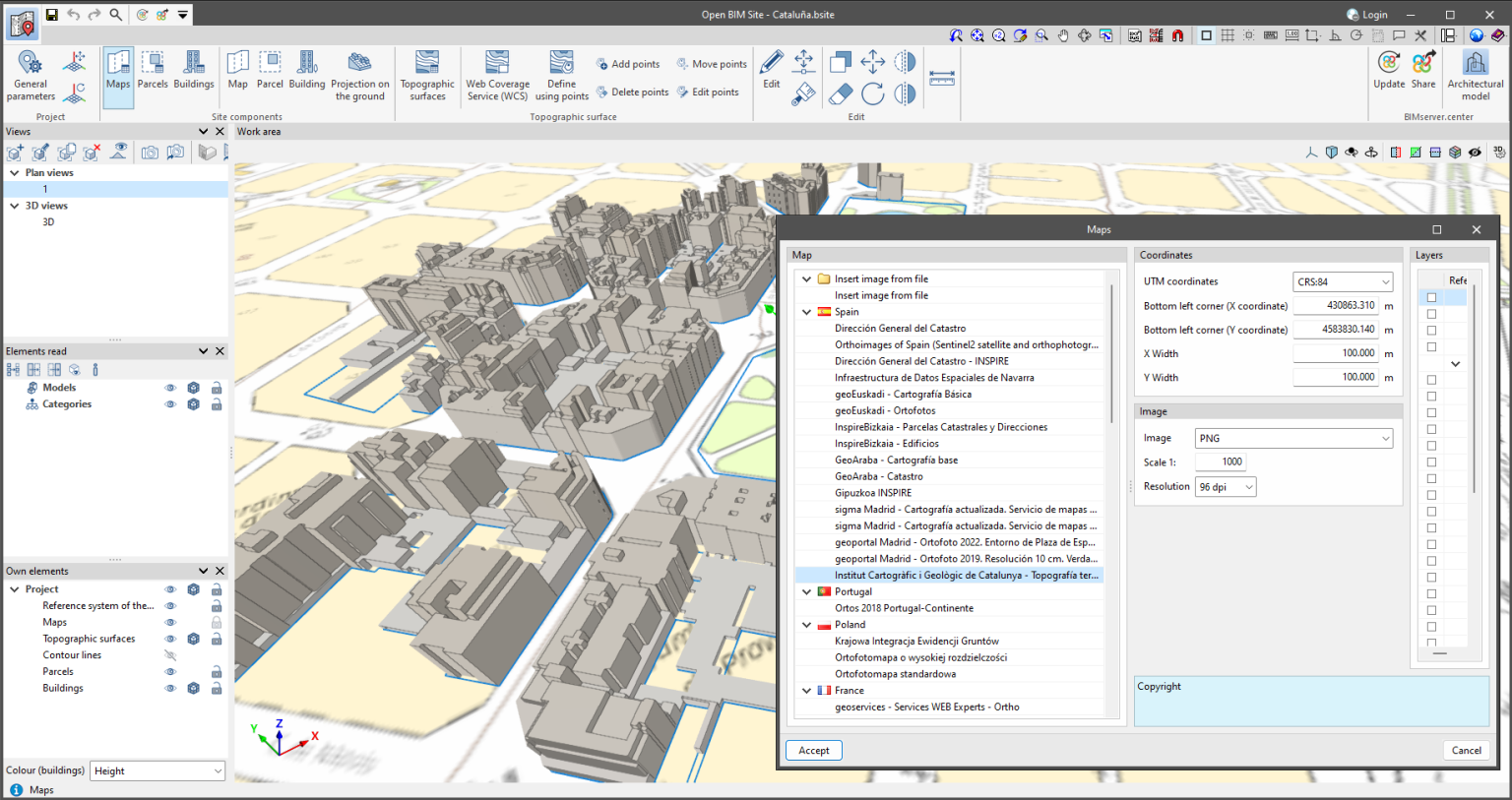
Task: Open the Colour (buildings) Height dropdown
Action: [157, 771]
